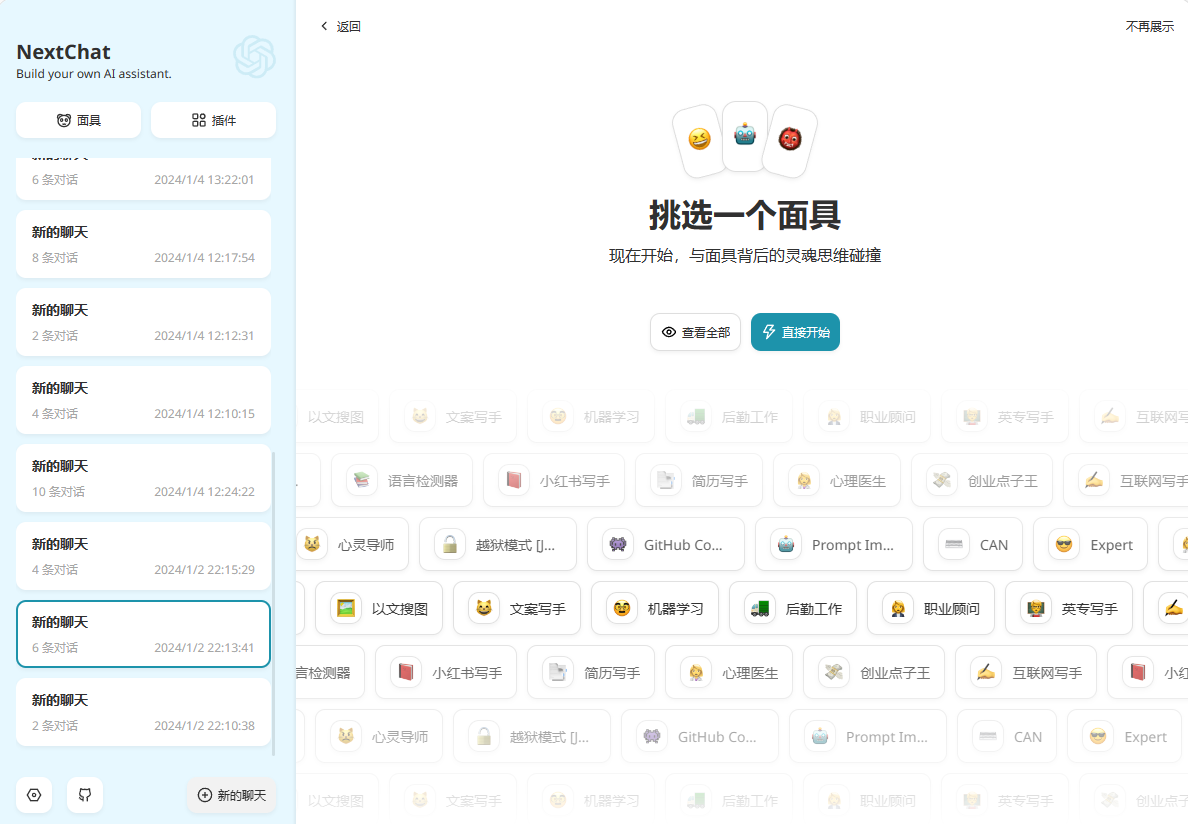The width and height of the screenshot is (1188, 824).
Task: Open the 插件 plugins tab
Action: point(213,120)
